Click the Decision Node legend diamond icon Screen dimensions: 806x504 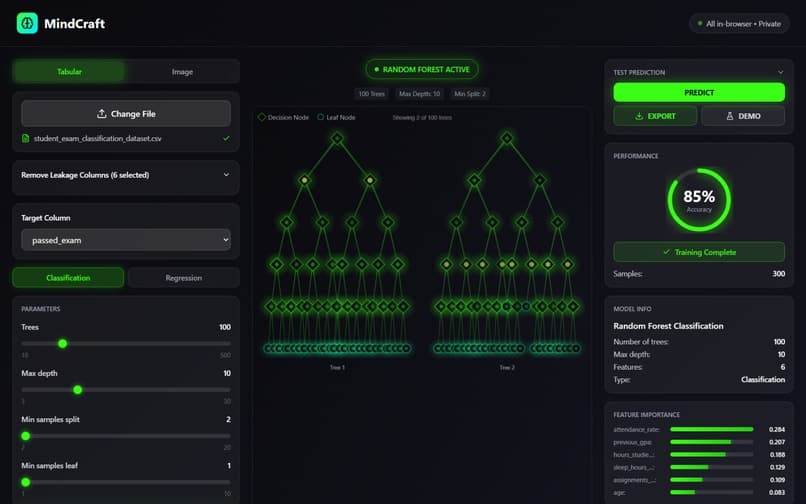262,117
